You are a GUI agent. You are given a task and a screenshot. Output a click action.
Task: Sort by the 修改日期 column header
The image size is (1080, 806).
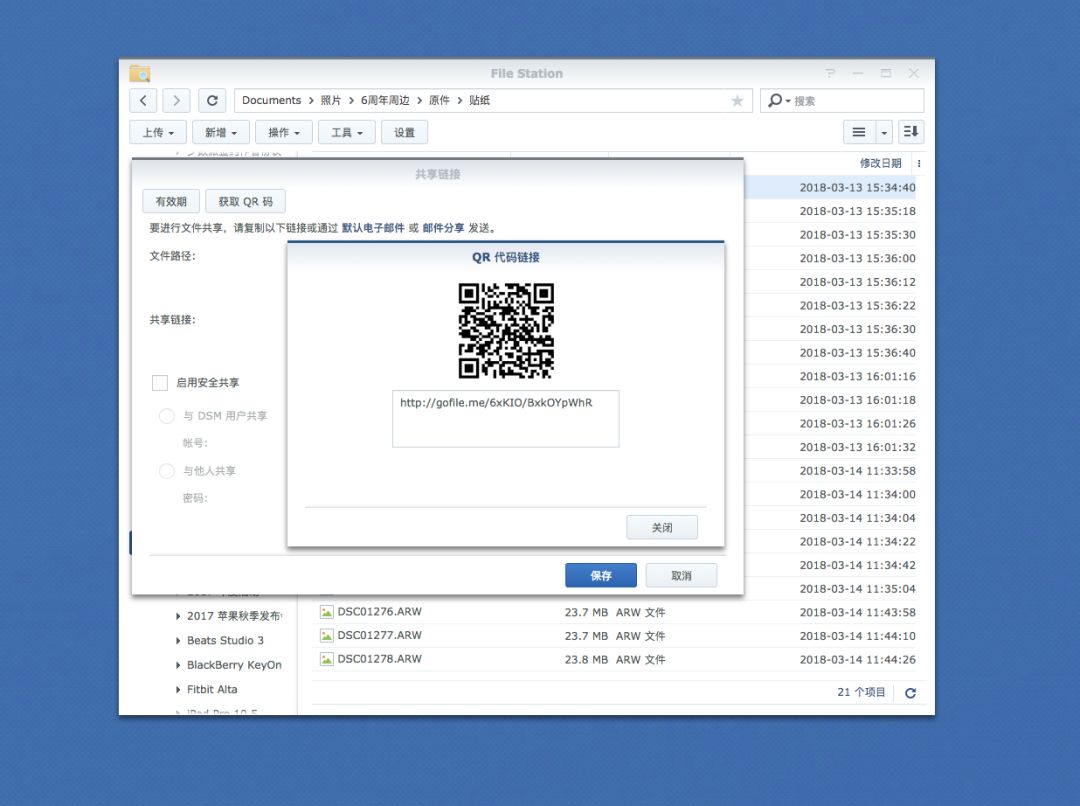880,163
